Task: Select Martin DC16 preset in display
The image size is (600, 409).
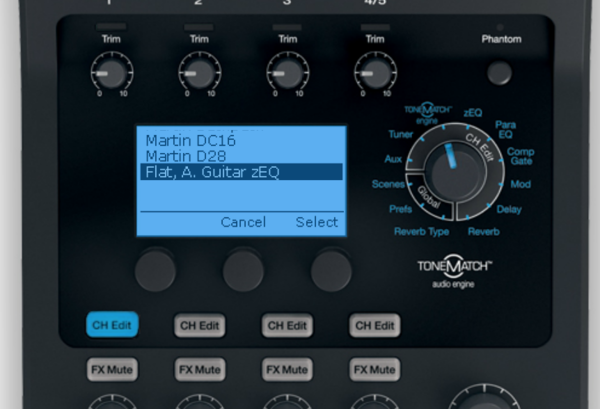Action: (x=191, y=140)
